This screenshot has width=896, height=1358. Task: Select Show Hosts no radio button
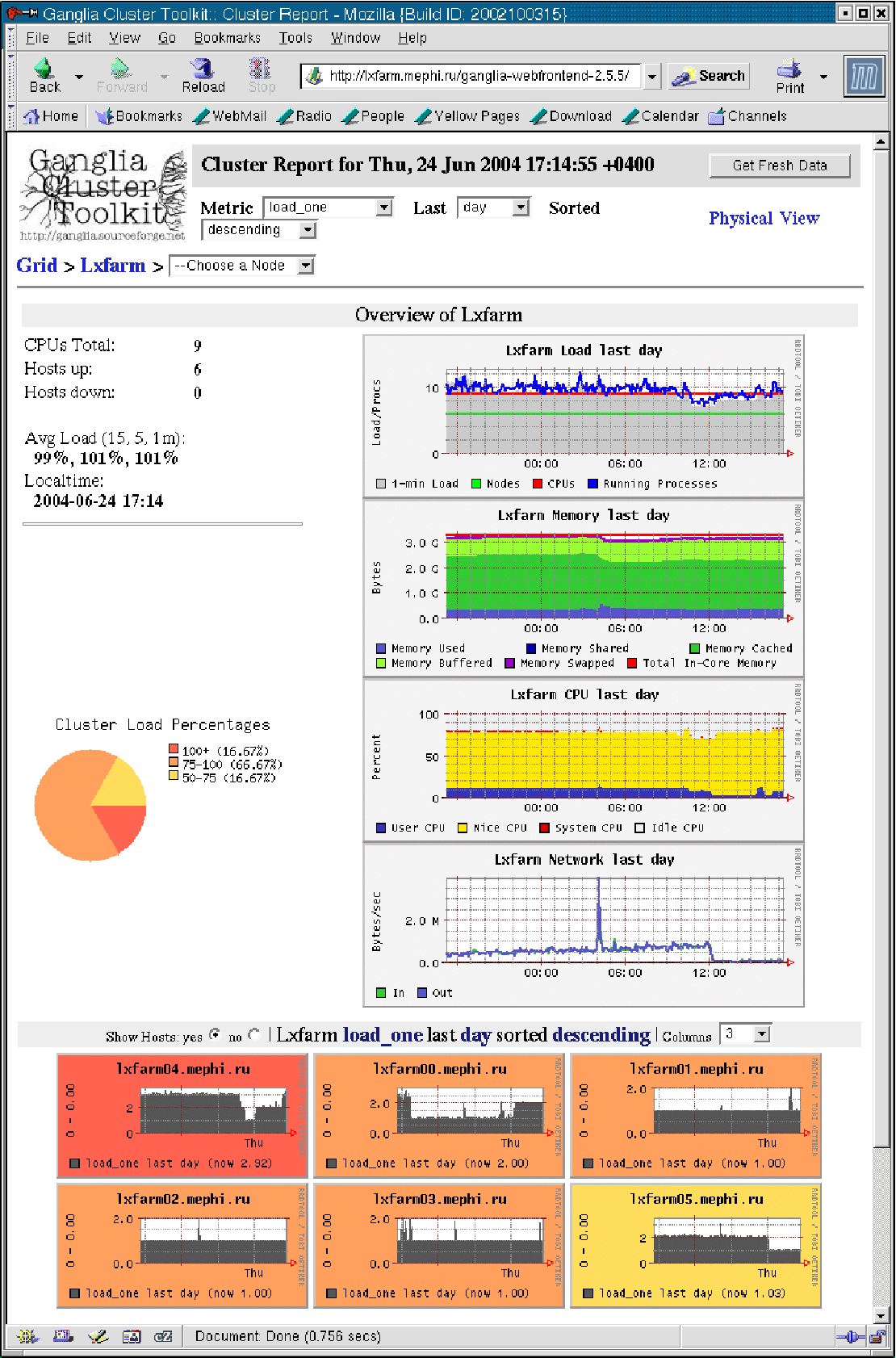(x=253, y=1033)
